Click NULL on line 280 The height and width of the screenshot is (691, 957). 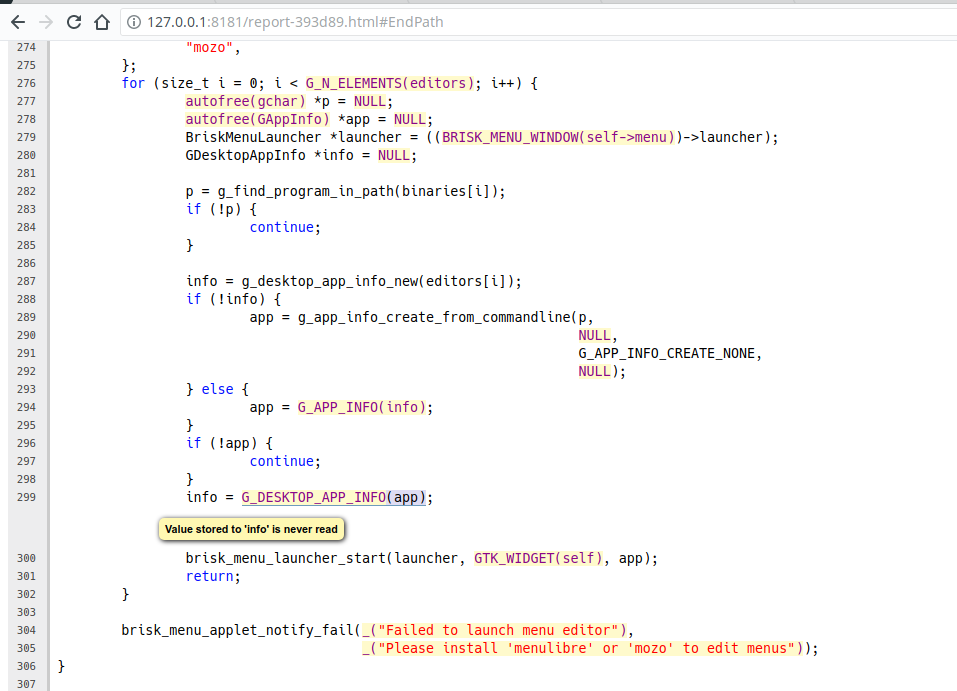(394, 156)
